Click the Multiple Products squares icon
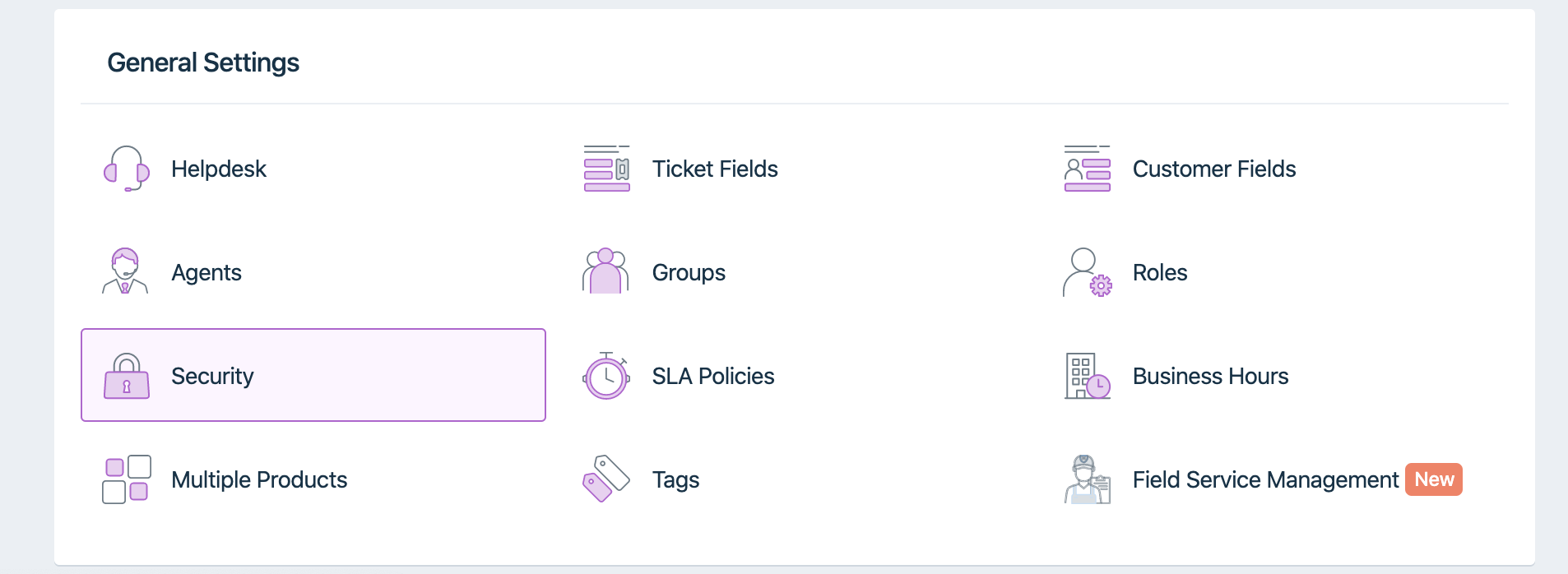Viewport: 1568px width, 574px height. tap(127, 479)
